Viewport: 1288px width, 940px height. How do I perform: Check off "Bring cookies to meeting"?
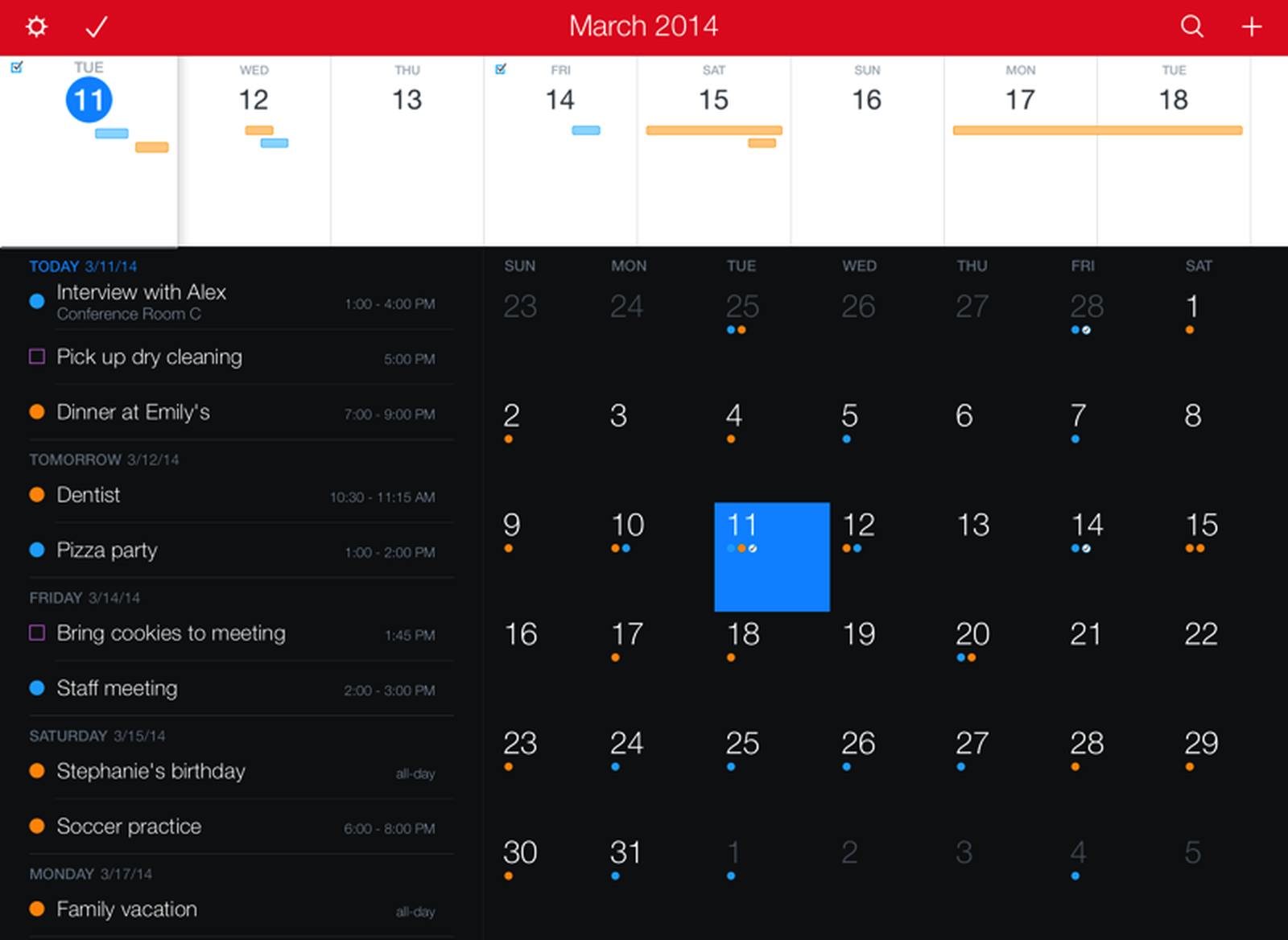tap(35, 633)
